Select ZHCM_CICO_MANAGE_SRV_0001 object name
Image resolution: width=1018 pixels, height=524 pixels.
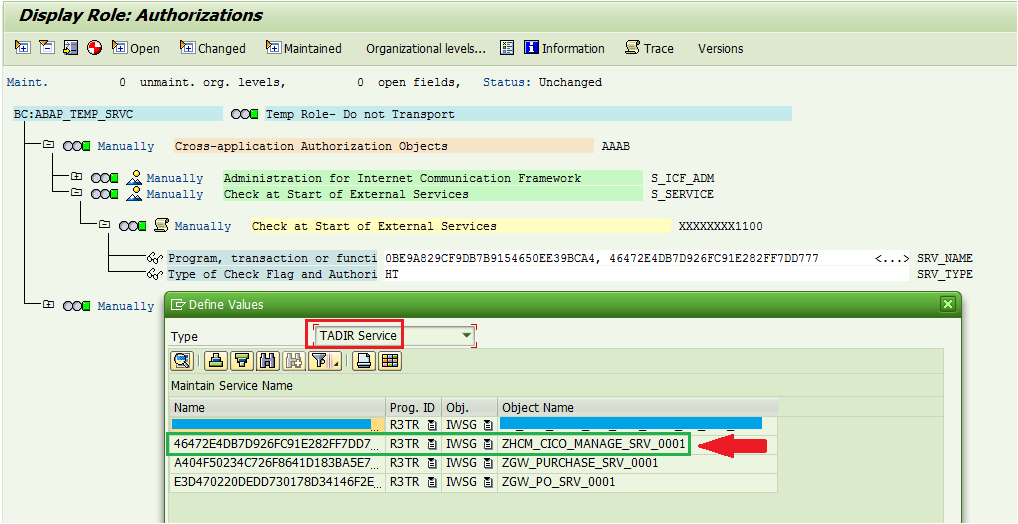(x=593, y=445)
